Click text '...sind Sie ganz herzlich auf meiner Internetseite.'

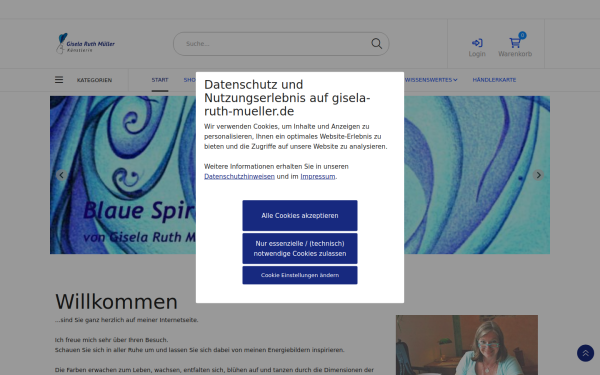click(x=127, y=320)
